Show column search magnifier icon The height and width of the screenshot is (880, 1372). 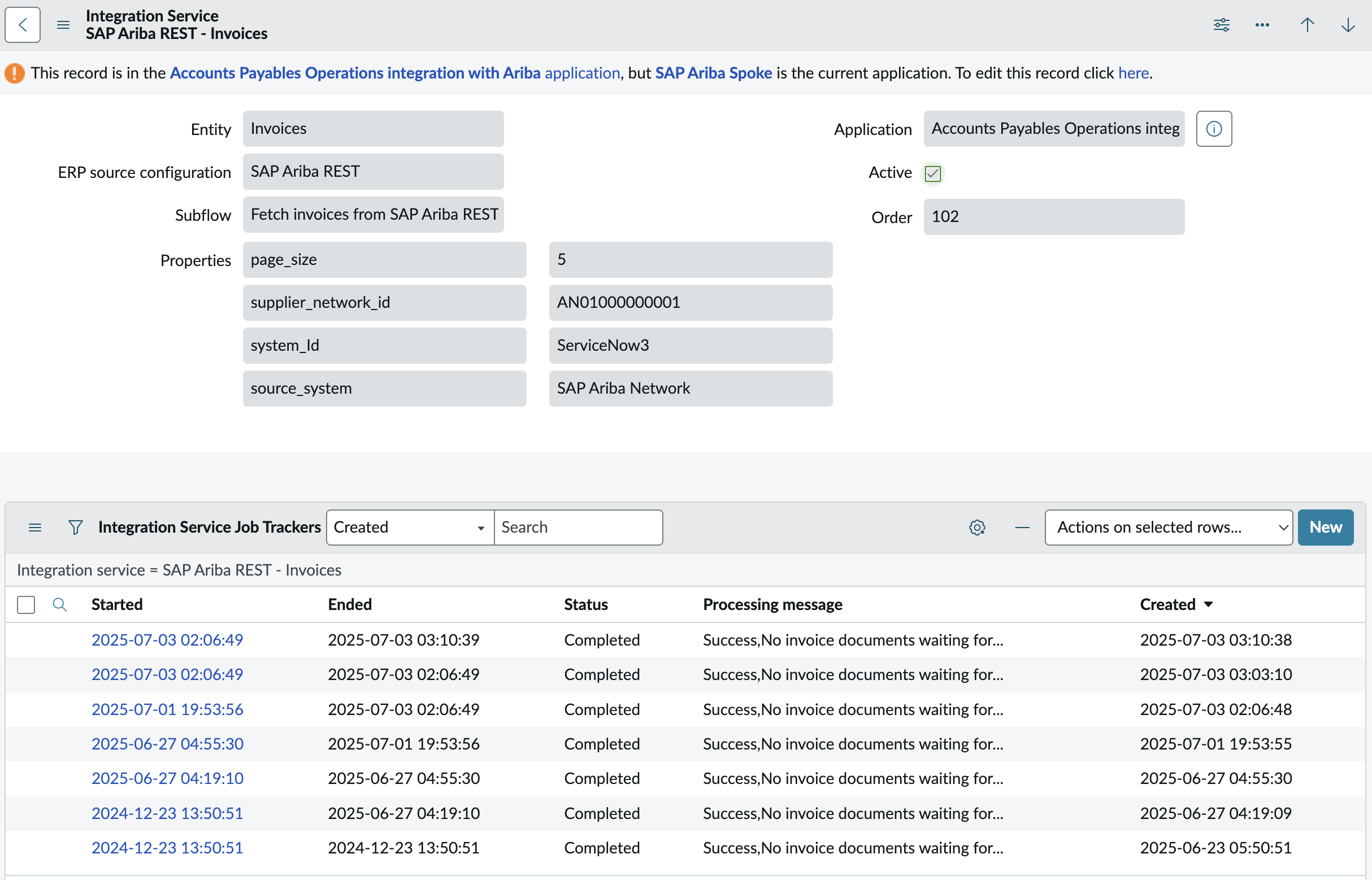tap(59, 604)
